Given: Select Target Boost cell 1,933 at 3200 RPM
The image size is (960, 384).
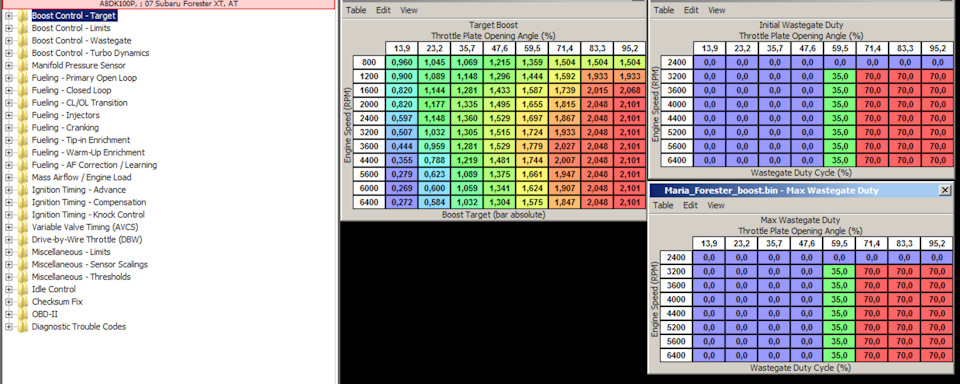Looking at the screenshot, I should coord(564,132).
